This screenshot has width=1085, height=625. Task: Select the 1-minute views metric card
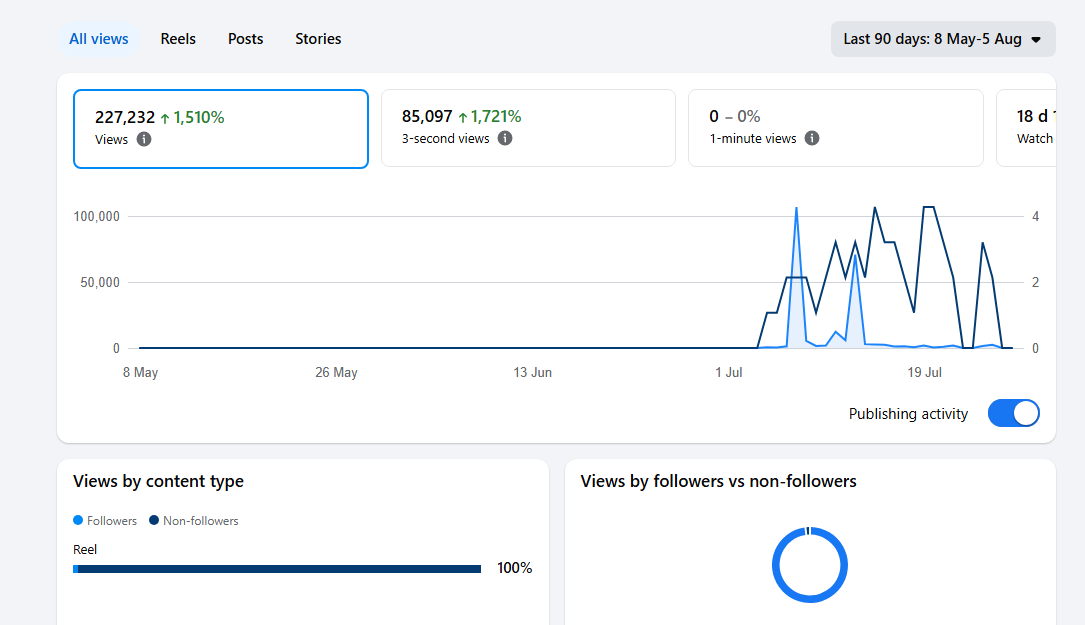tap(836, 128)
